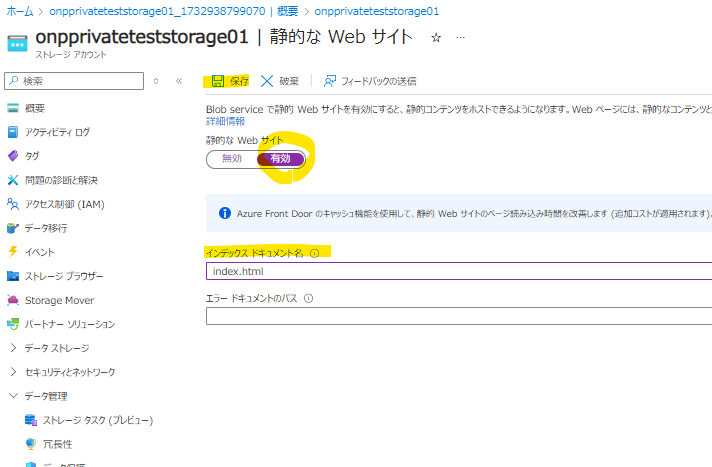712x467 pixels.
Task: Click the index document name field
Action: point(459,271)
